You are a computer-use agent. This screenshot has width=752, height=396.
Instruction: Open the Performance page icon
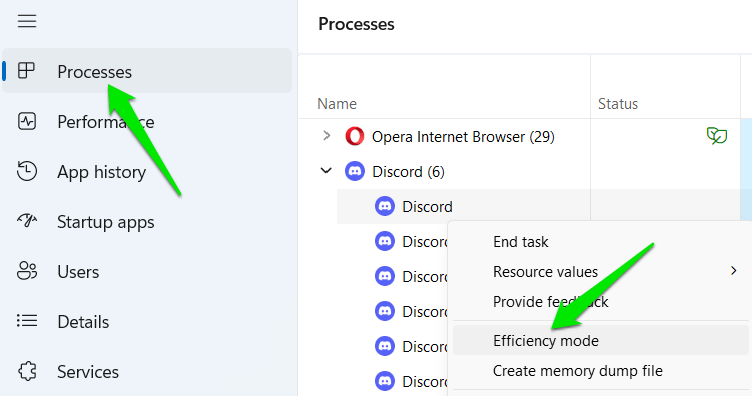(x=27, y=121)
